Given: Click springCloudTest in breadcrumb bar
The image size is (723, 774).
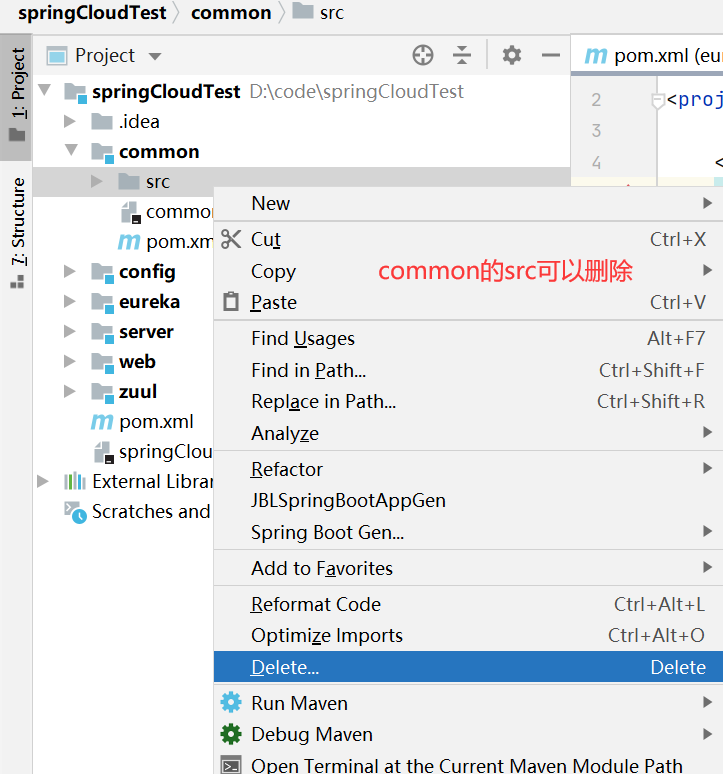Looking at the screenshot, I should click(x=92, y=12).
